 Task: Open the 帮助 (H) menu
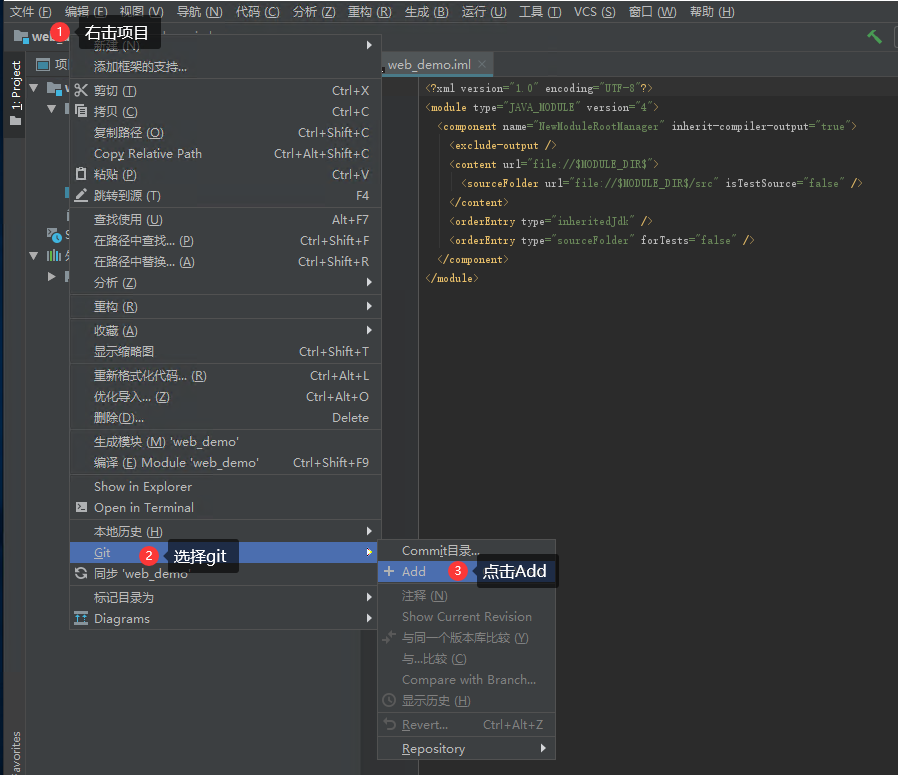pos(712,11)
